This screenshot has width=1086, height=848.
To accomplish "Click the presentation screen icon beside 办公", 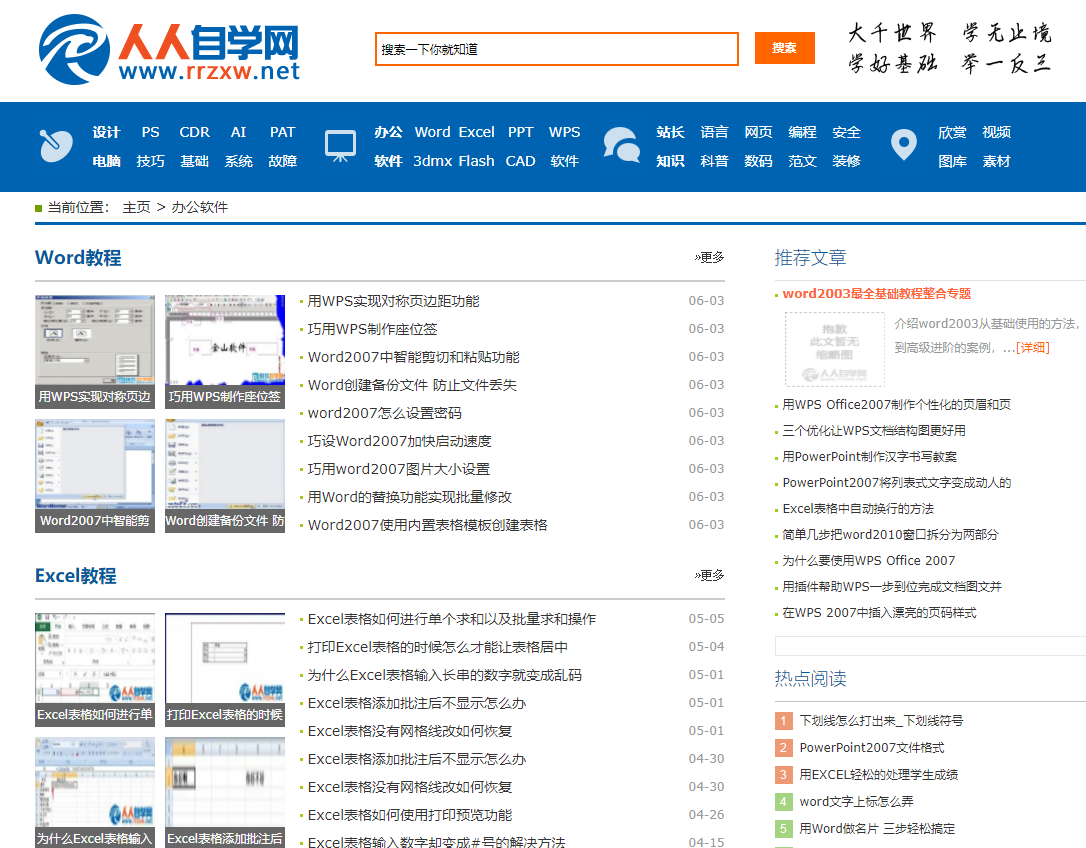I will [340, 146].
